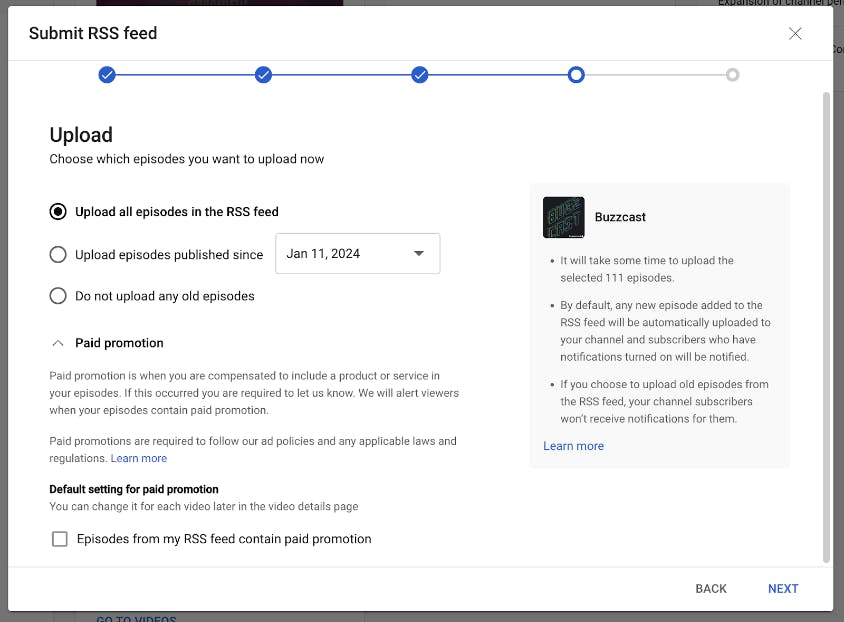The image size is (844, 622).
Task: Click the Paid promotion section chevron
Action: click(58, 342)
